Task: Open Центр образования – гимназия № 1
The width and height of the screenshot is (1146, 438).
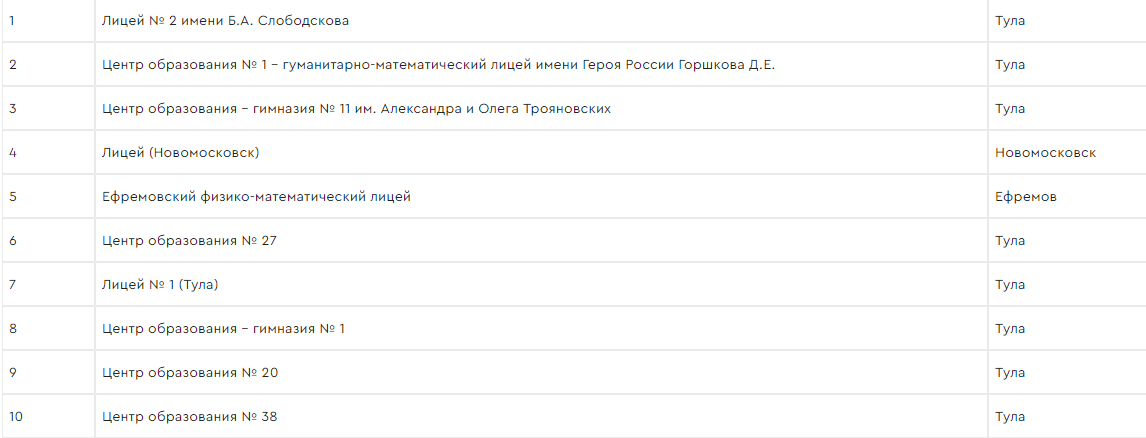Action: pyautogui.click(x=224, y=328)
